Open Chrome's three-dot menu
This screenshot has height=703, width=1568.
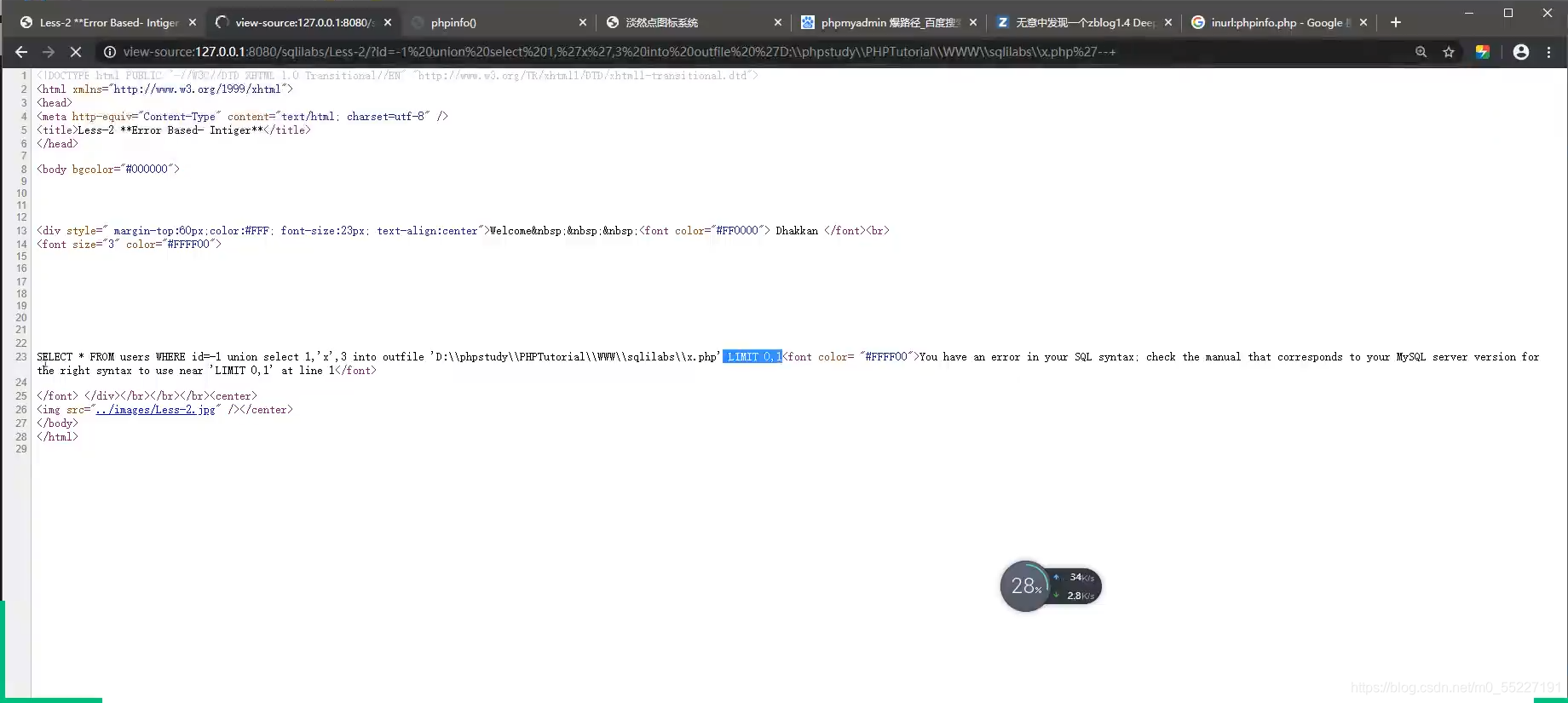(1549, 52)
